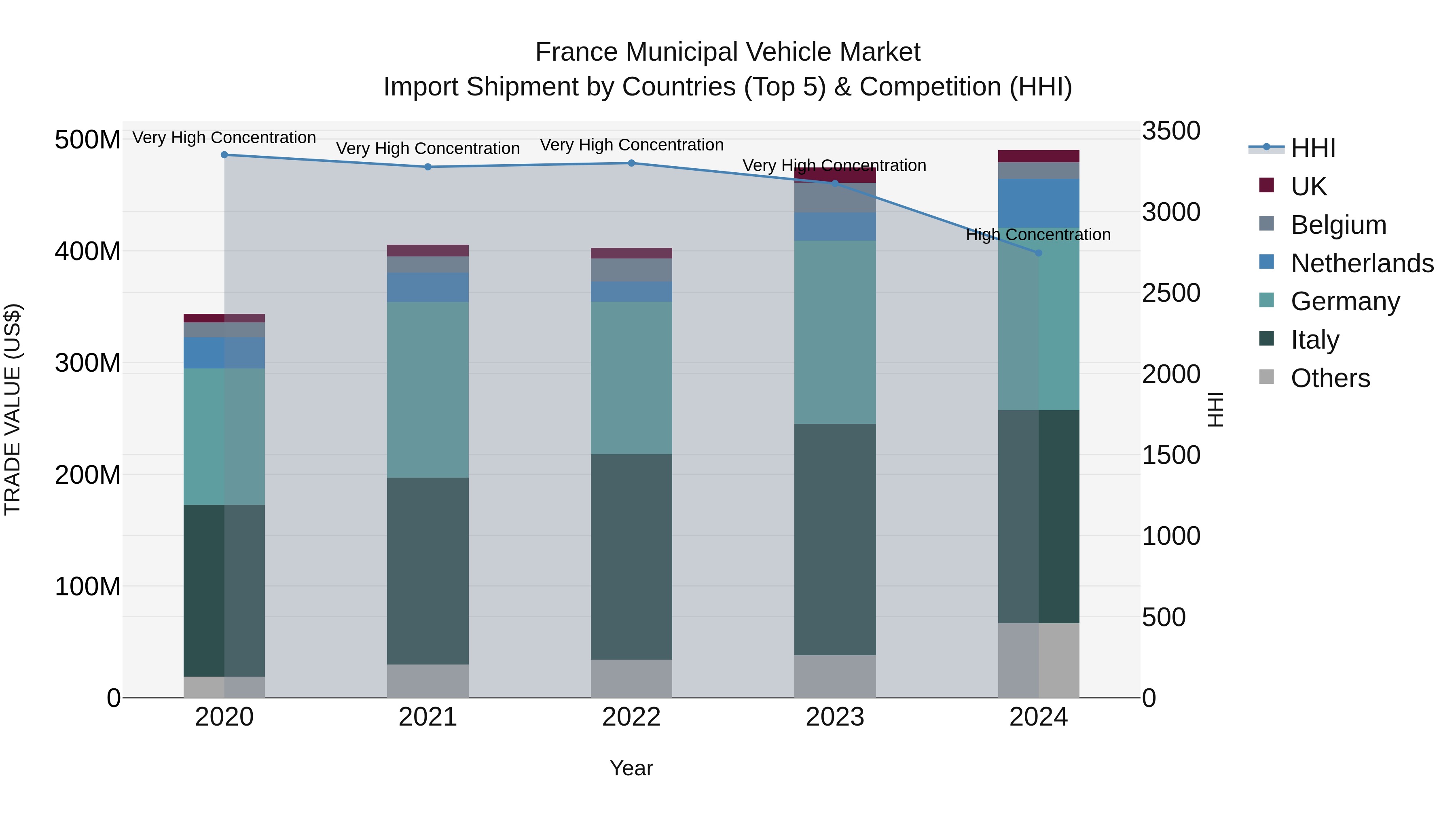Click the 3500 HHI axis tick label
The height and width of the screenshot is (819, 1456).
click(1171, 131)
